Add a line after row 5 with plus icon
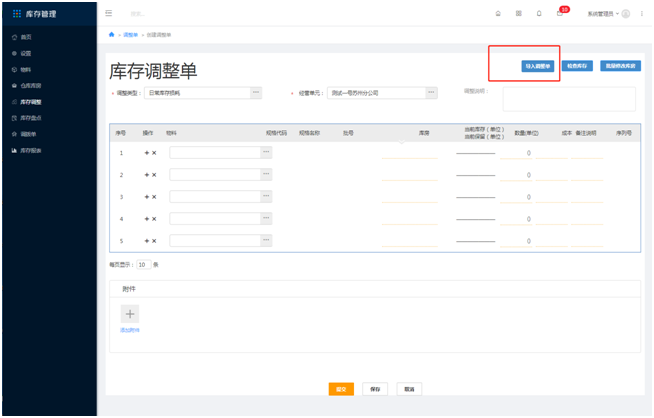This screenshot has height=418, width=654. click(x=147, y=241)
